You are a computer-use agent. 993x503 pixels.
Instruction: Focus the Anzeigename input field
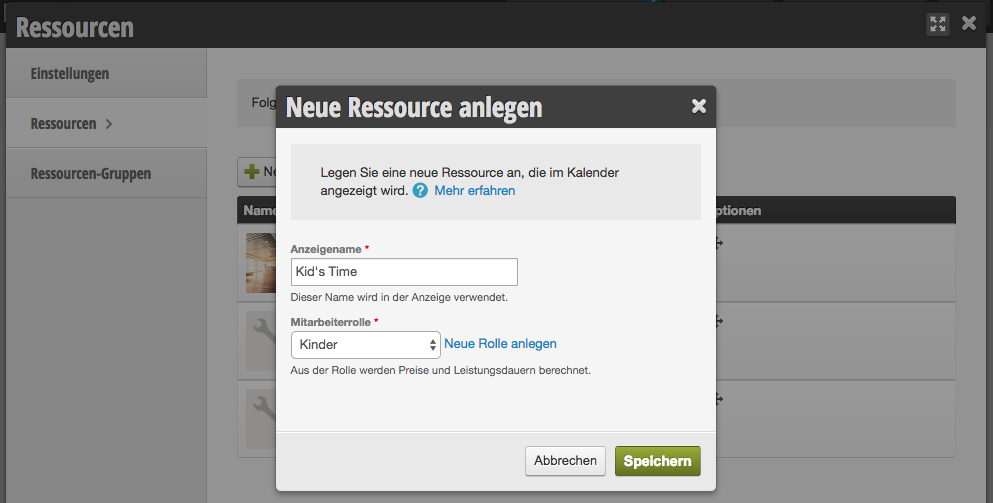(x=404, y=272)
